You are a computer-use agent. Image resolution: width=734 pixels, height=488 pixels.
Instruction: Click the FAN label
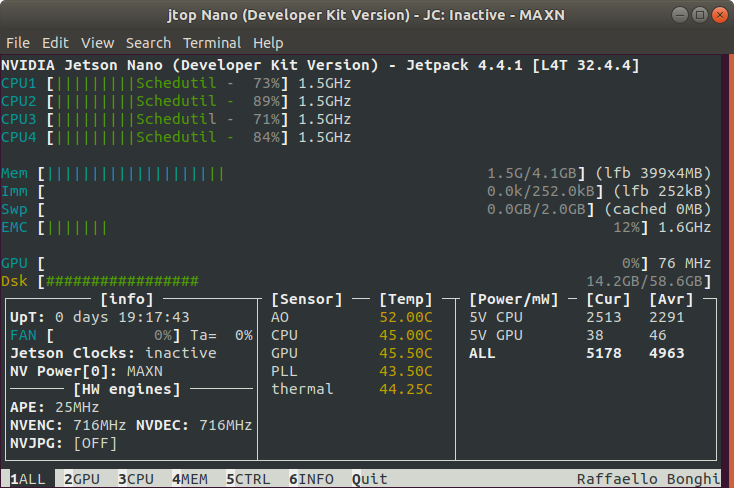pyautogui.click(x=23, y=335)
